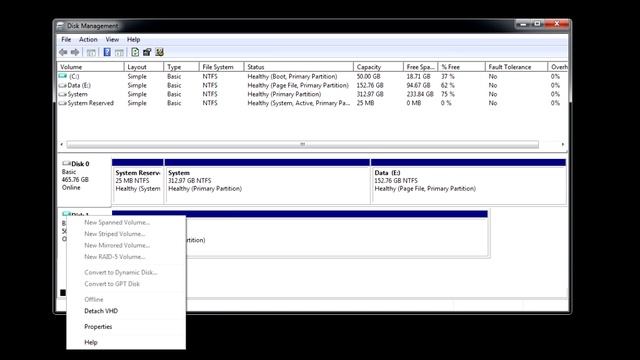Click the Back arrow toolbar icon
Viewport: 640px width, 360px height.
pyautogui.click(x=63, y=52)
